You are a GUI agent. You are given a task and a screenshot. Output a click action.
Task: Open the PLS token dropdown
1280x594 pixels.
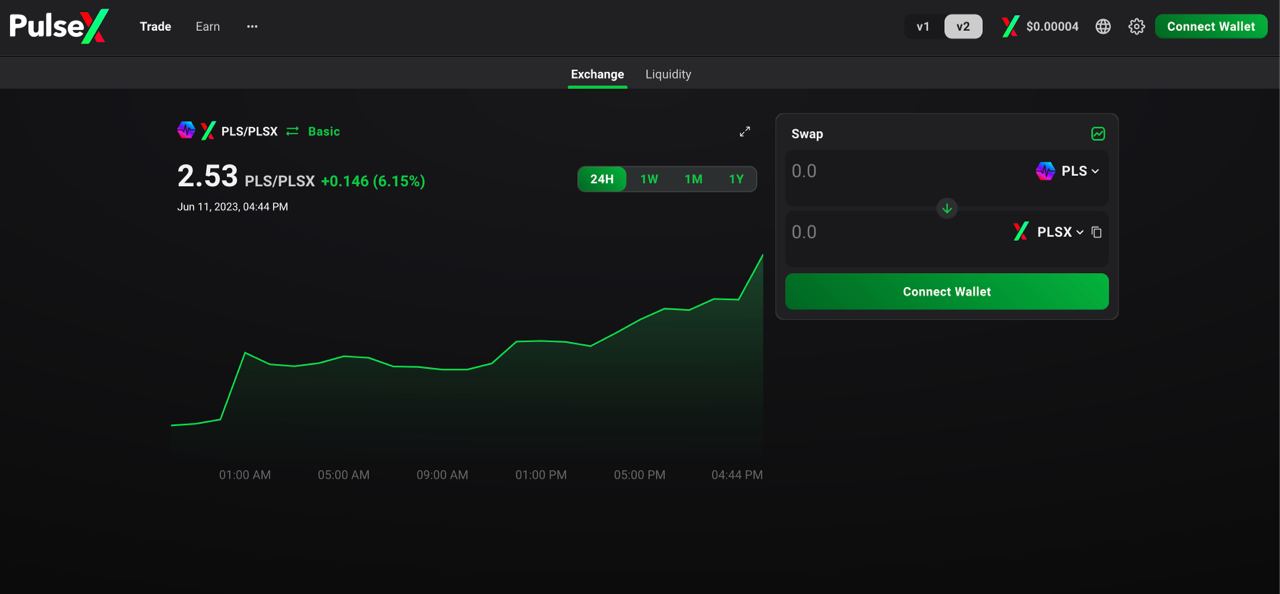pyautogui.click(x=1068, y=171)
